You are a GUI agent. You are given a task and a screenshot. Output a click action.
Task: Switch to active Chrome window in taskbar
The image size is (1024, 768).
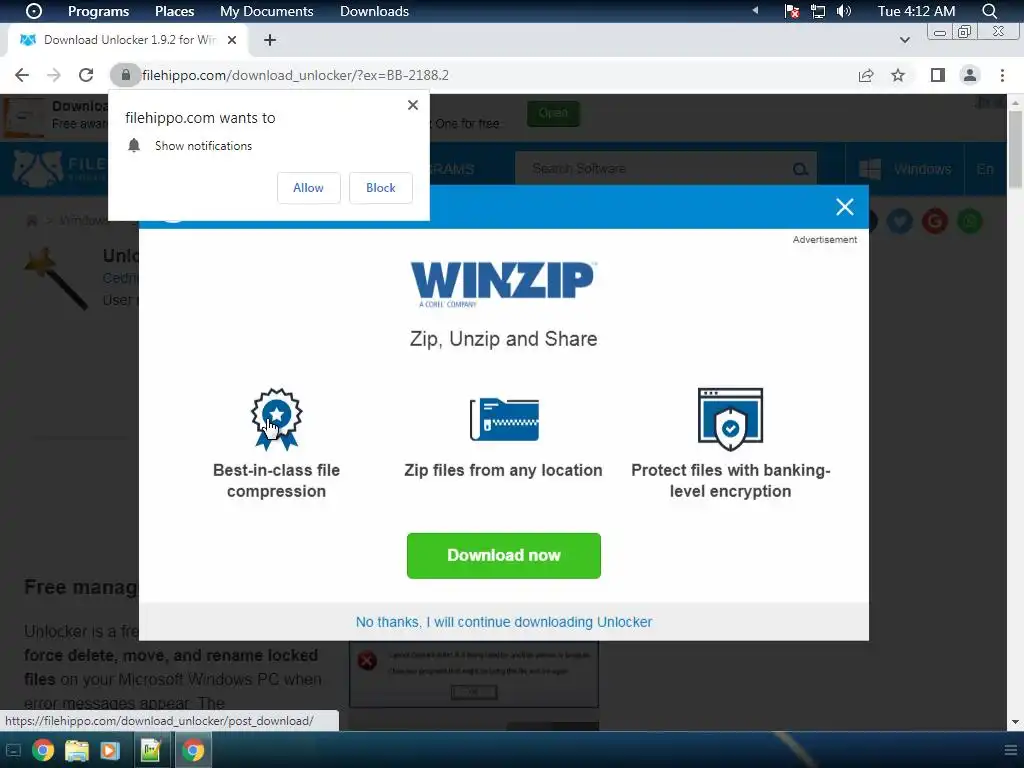point(193,750)
